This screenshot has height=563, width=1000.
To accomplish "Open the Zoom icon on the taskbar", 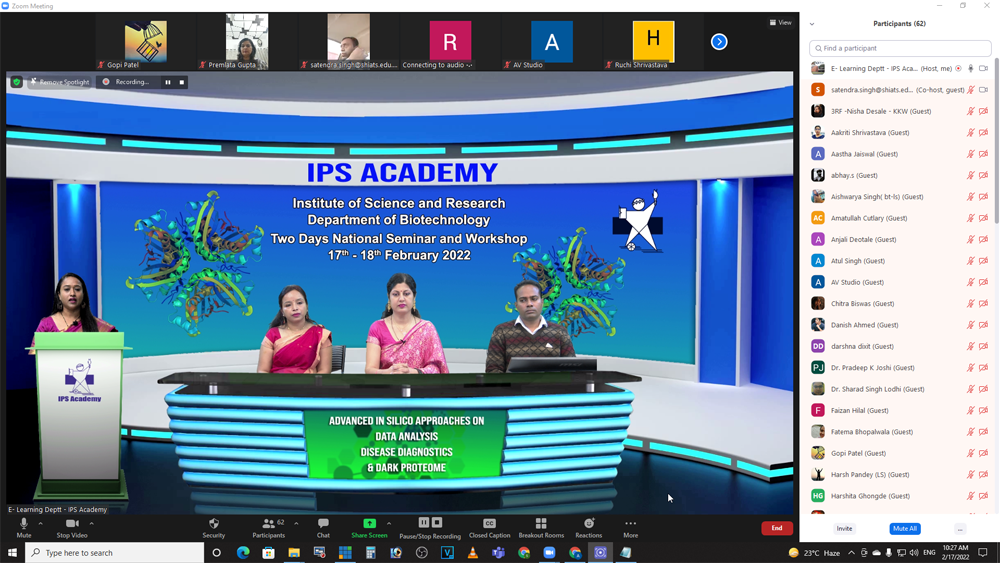I will 549,553.
